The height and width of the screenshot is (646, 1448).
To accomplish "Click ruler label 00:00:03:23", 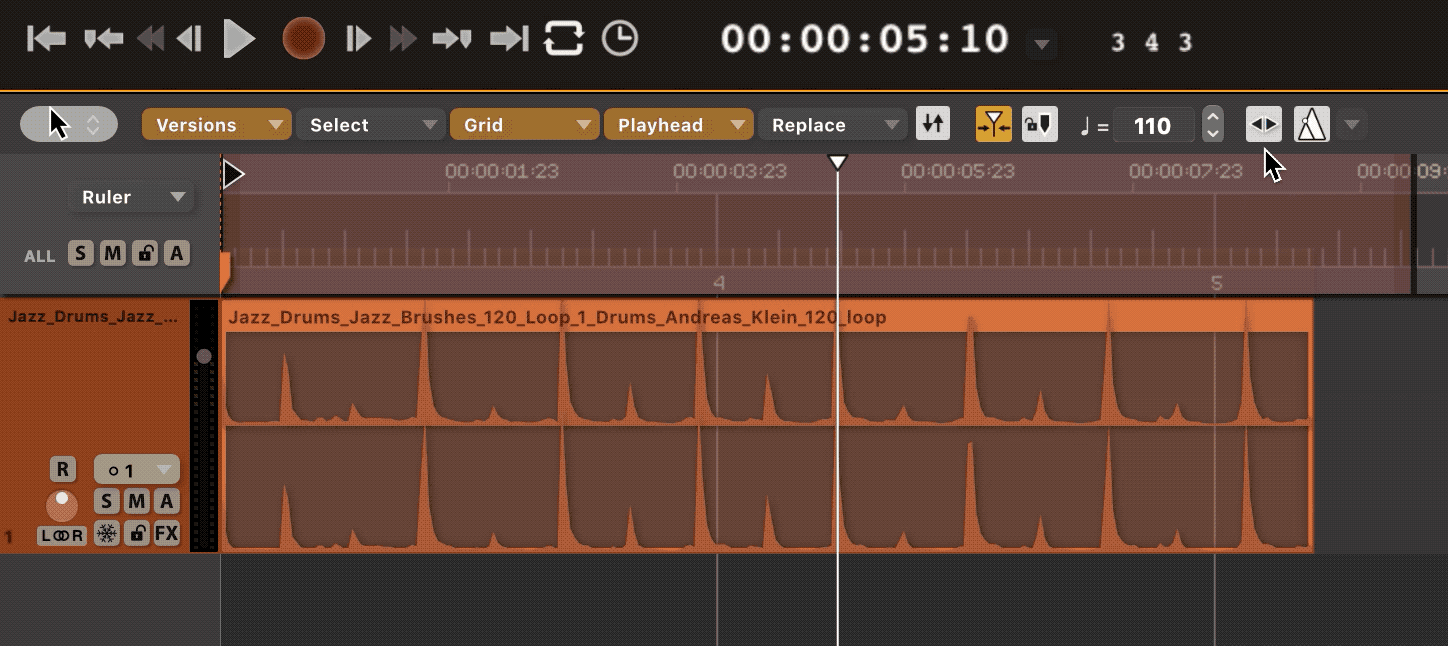I will click(730, 171).
